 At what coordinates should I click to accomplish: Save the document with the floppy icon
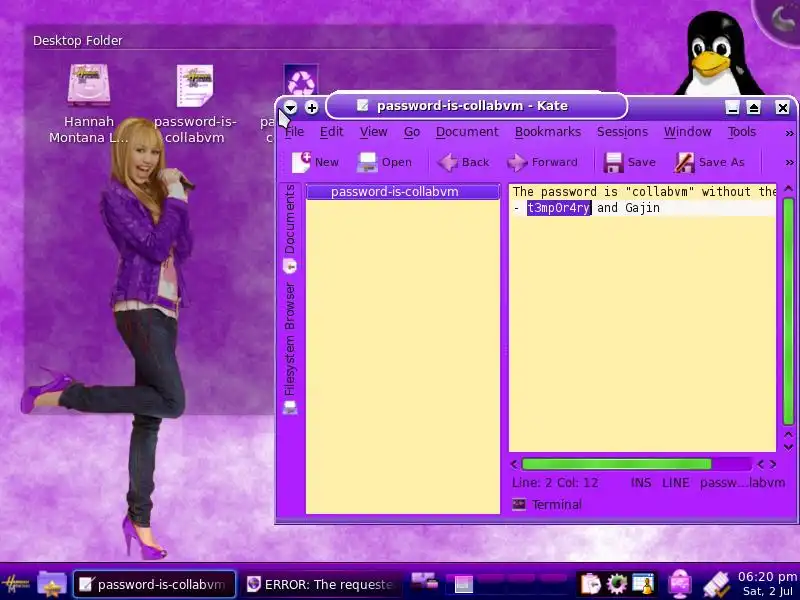coord(613,163)
